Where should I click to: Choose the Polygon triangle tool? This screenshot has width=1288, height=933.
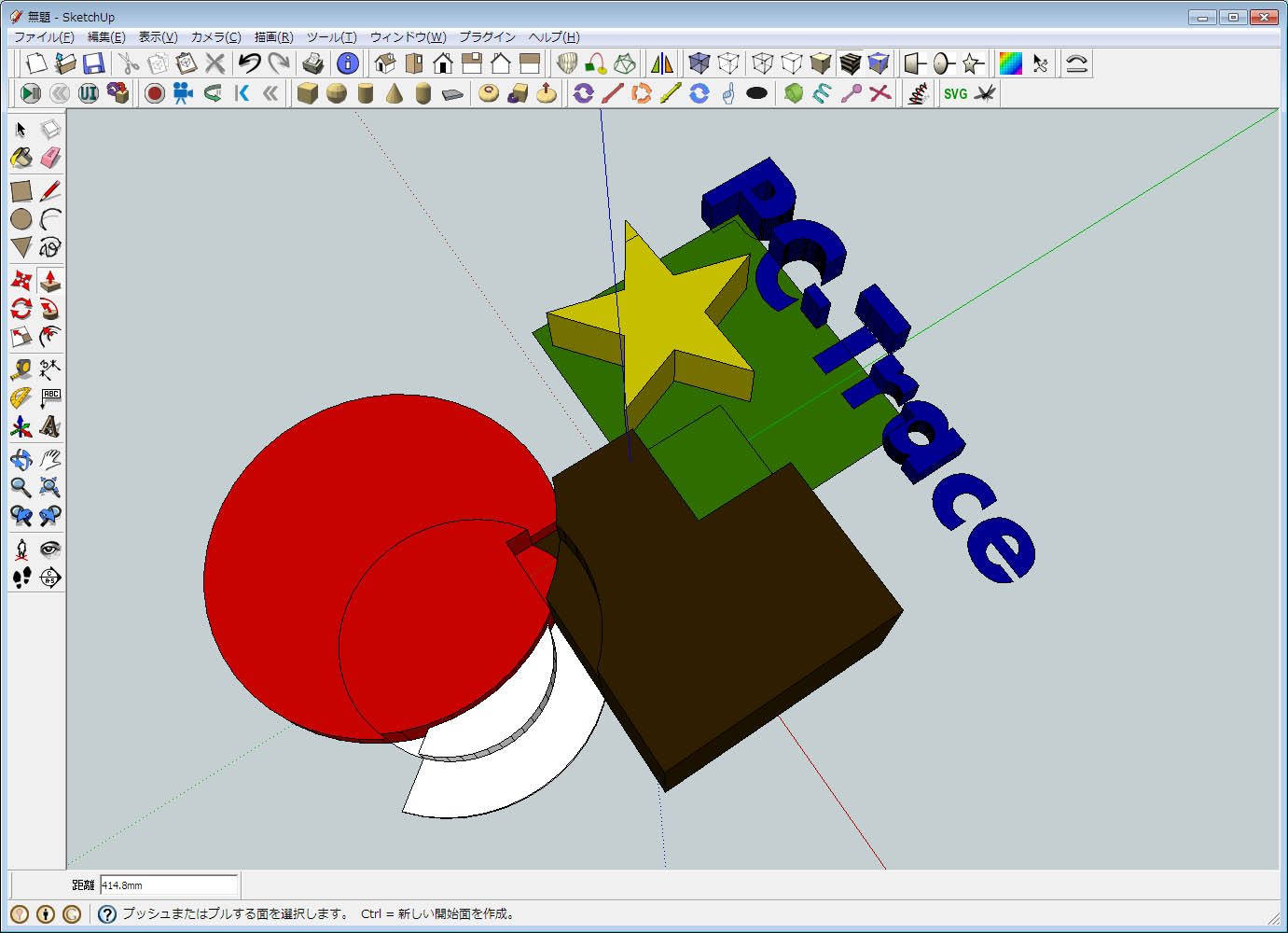21,247
